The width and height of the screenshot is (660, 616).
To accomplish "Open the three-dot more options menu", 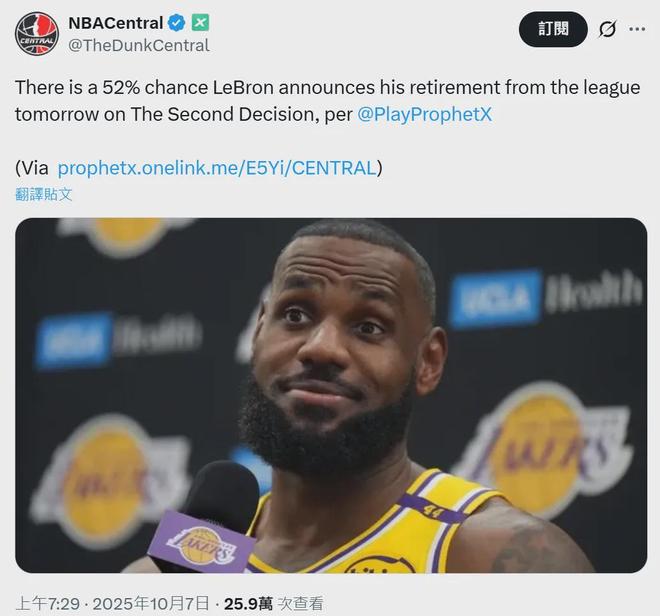I will [637, 30].
